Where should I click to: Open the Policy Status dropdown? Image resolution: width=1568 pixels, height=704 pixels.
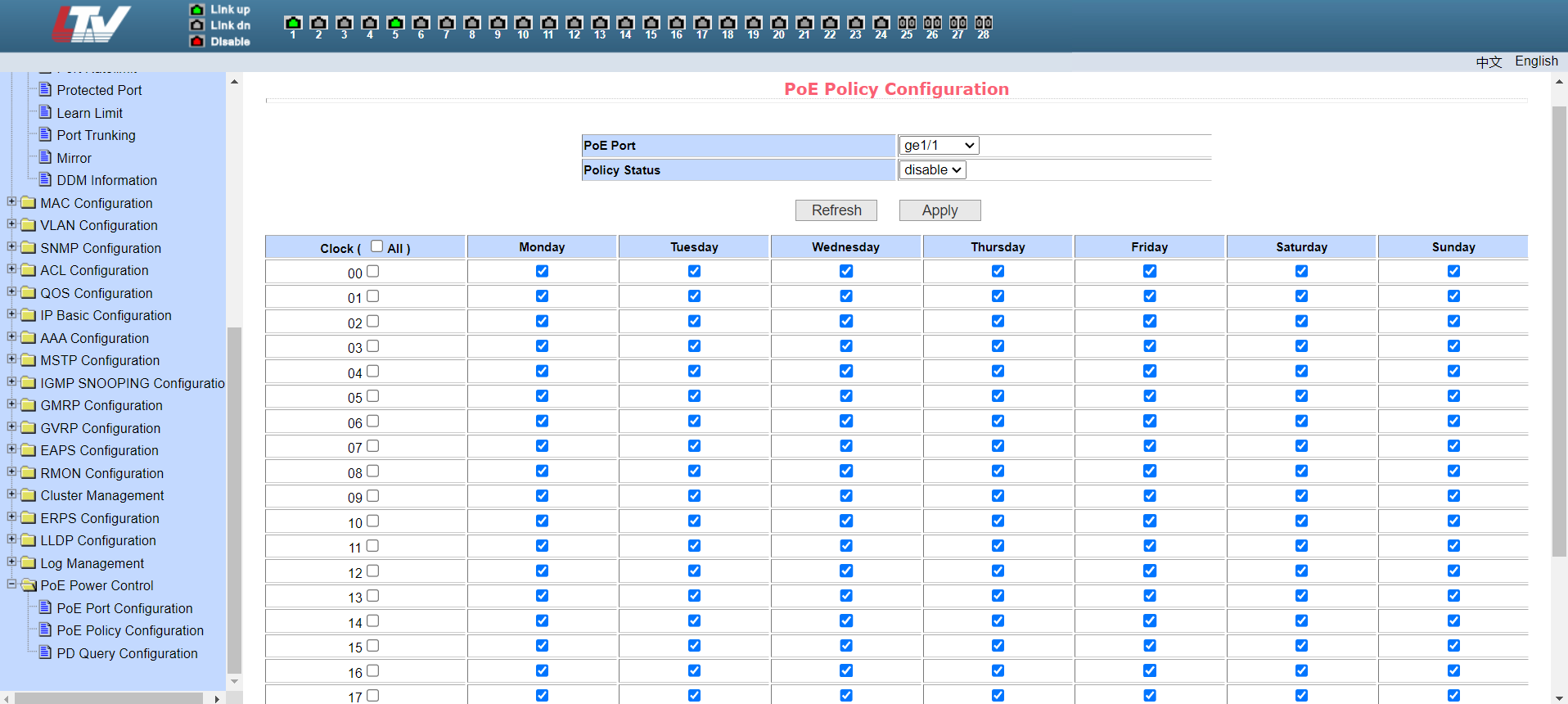pyautogui.click(x=932, y=169)
